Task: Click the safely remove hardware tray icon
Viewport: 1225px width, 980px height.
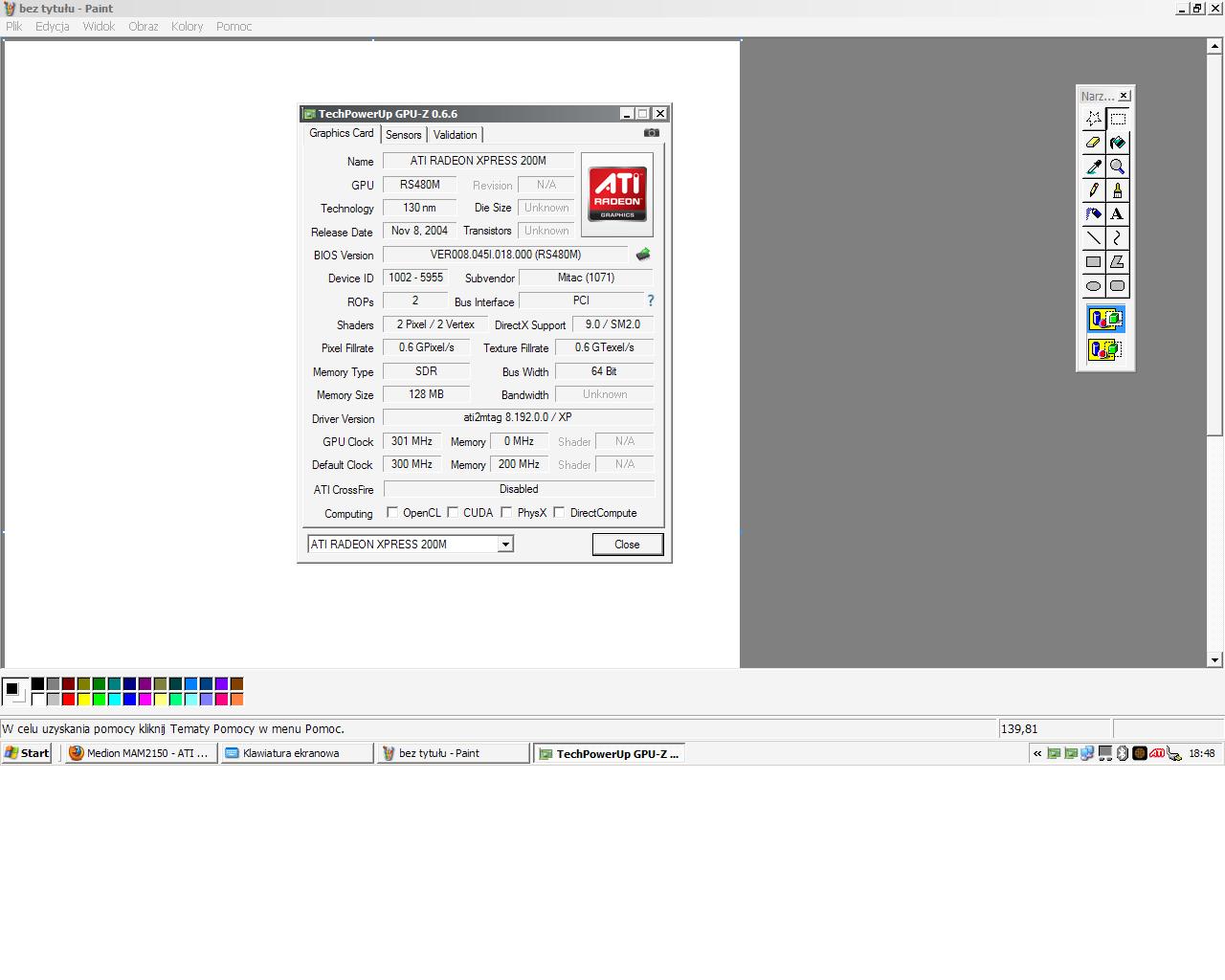Action: (x=1174, y=753)
